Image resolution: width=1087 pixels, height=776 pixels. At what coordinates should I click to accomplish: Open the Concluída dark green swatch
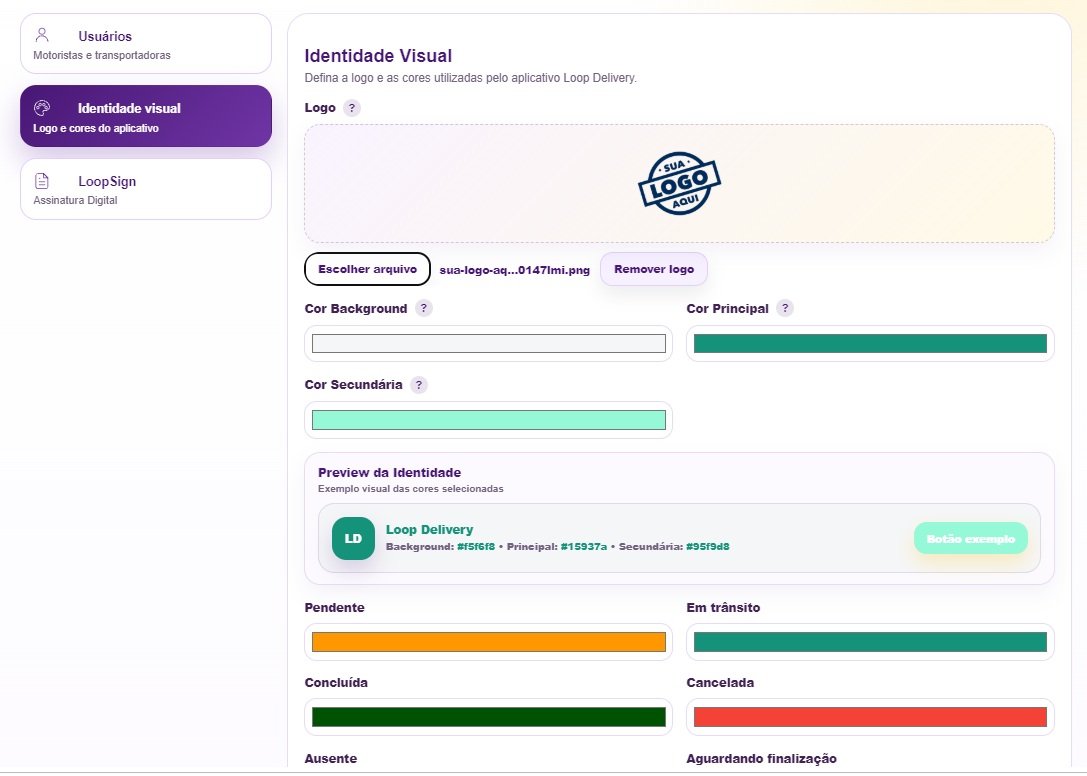(x=489, y=717)
